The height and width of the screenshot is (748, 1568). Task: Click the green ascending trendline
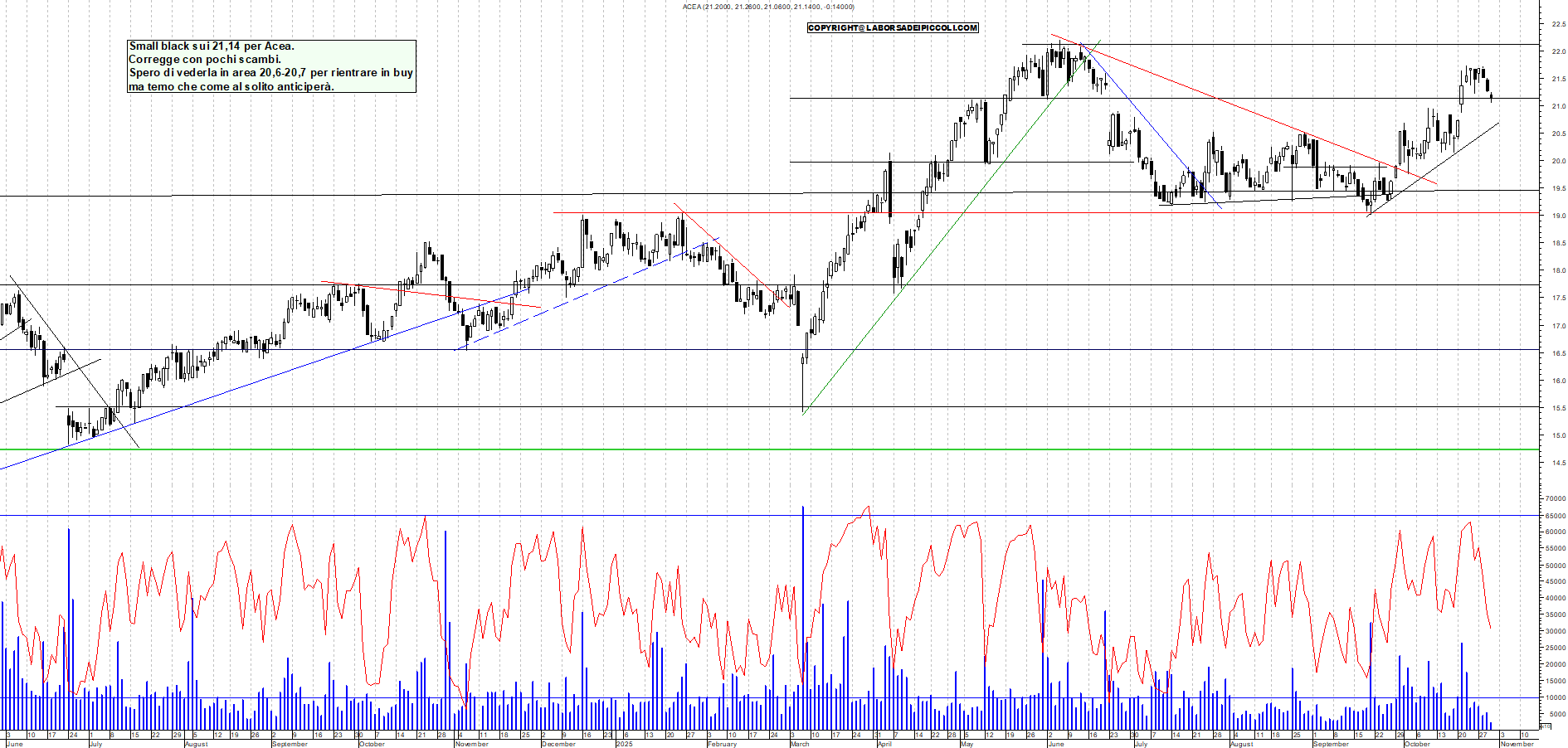coord(954,224)
